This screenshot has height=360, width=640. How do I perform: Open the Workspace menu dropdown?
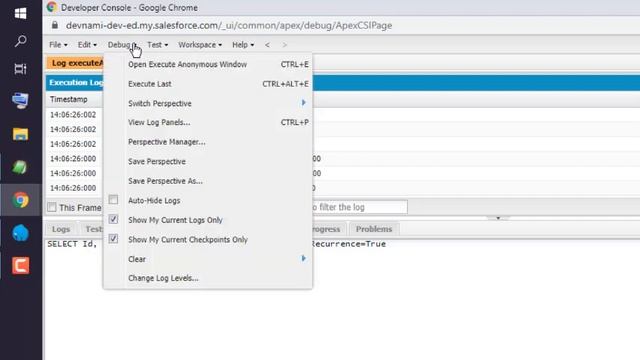200,45
